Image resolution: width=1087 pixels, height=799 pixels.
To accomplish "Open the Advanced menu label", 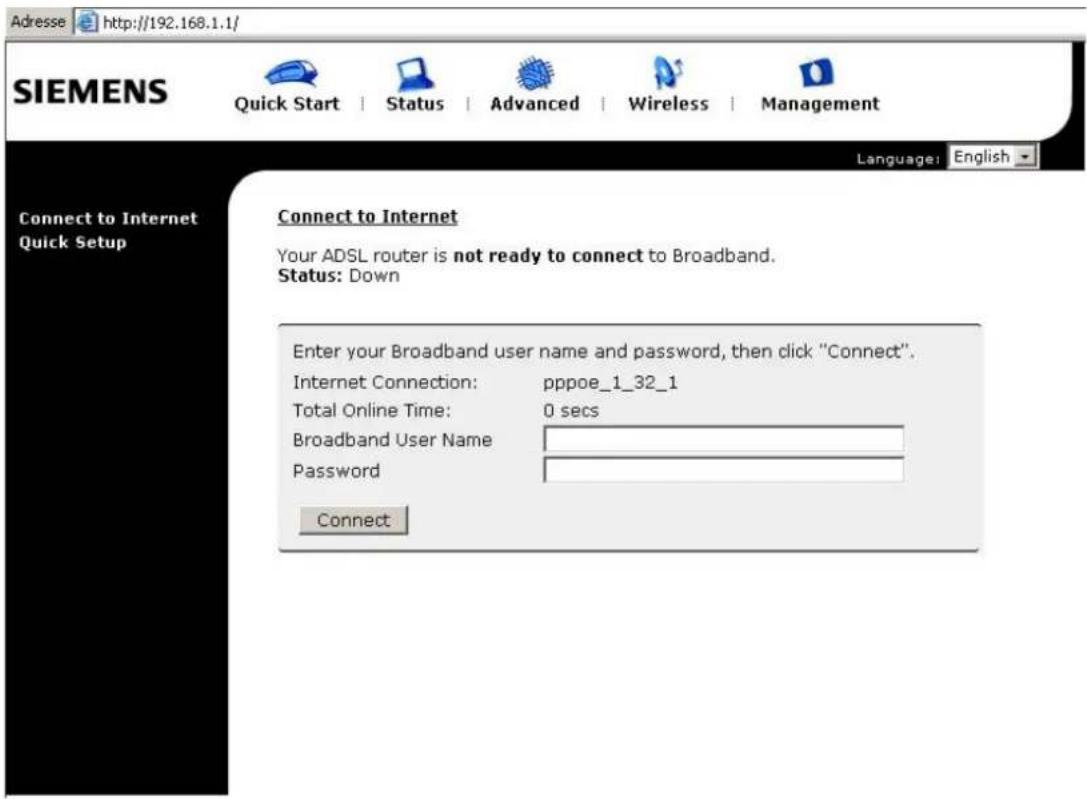I will [x=534, y=104].
